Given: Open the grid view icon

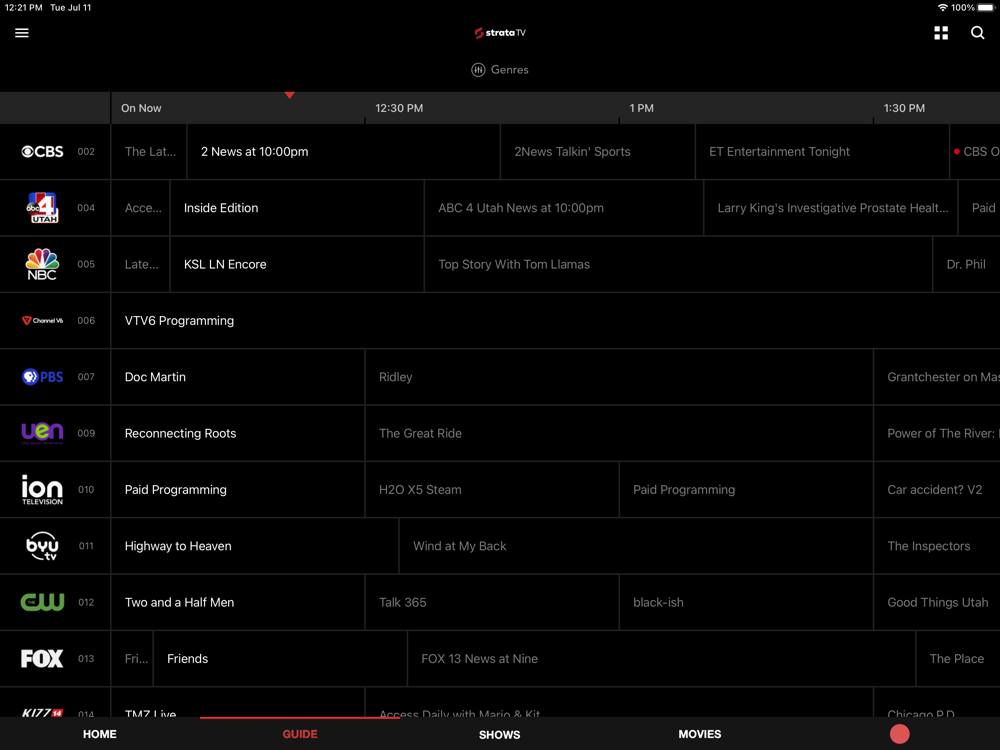Looking at the screenshot, I should click(941, 33).
